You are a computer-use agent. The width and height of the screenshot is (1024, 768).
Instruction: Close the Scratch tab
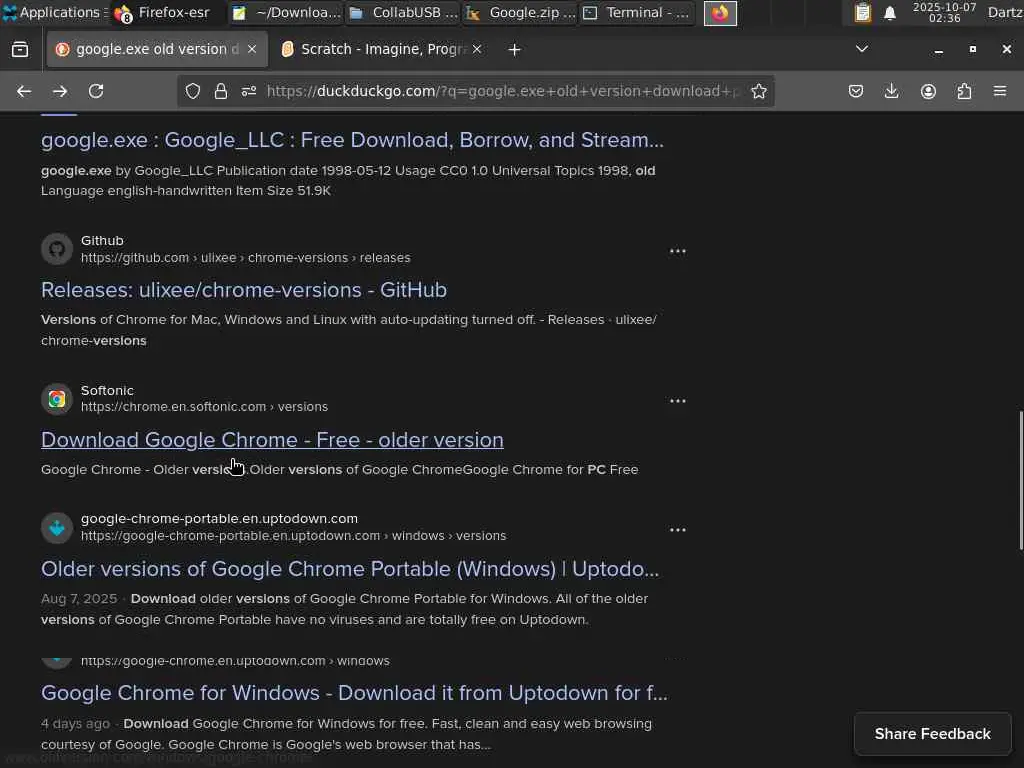pyautogui.click(x=477, y=50)
